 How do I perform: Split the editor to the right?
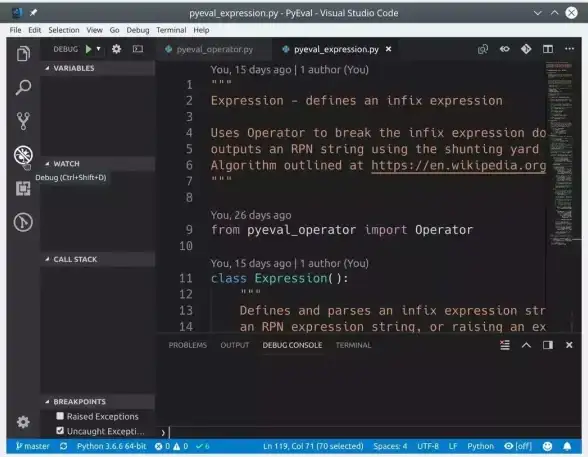(548, 49)
